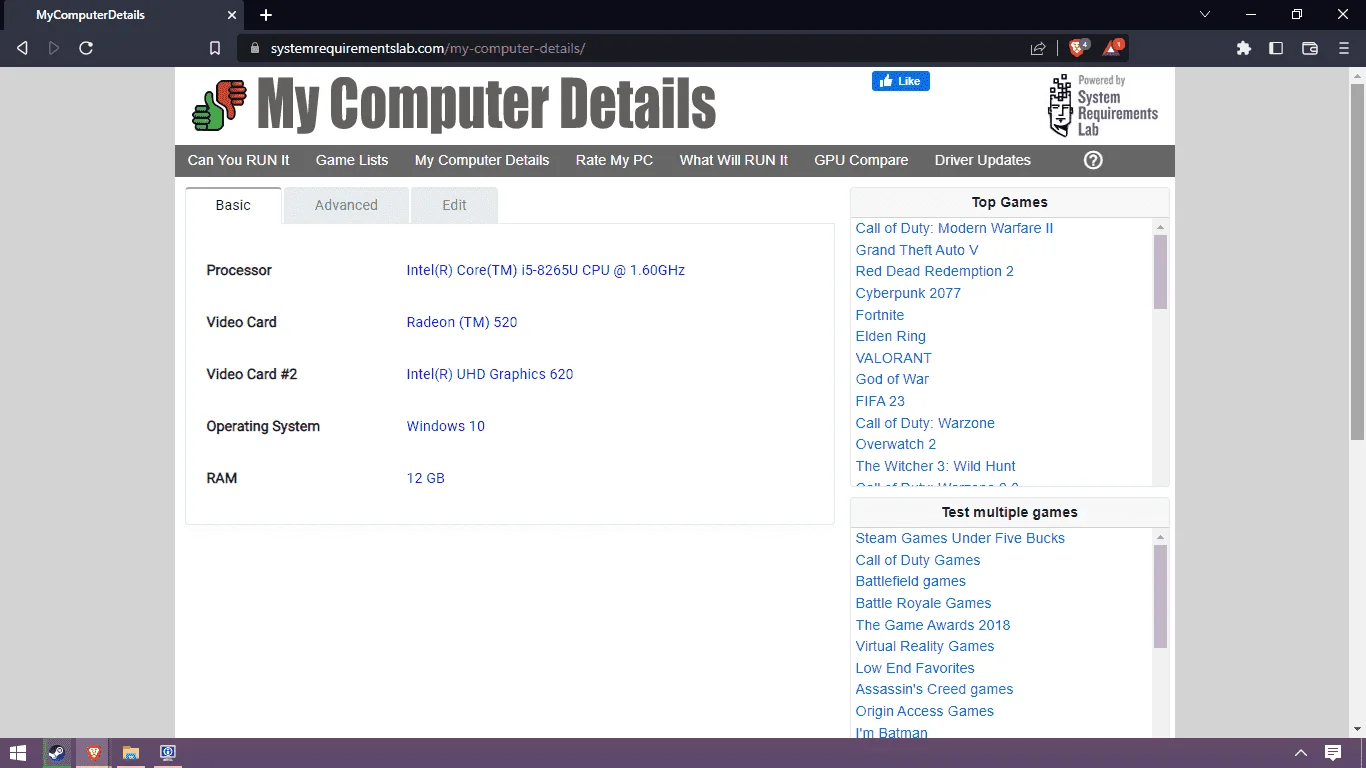
Task: Switch to the Edit tab
Action: click(454, 205)
